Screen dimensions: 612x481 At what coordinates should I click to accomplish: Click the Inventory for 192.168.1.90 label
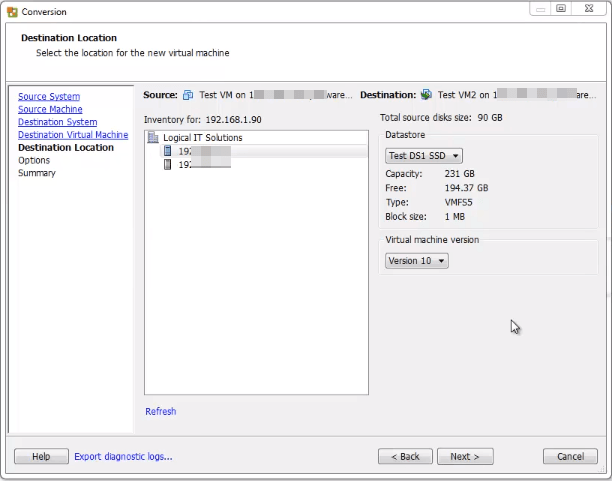203,120
